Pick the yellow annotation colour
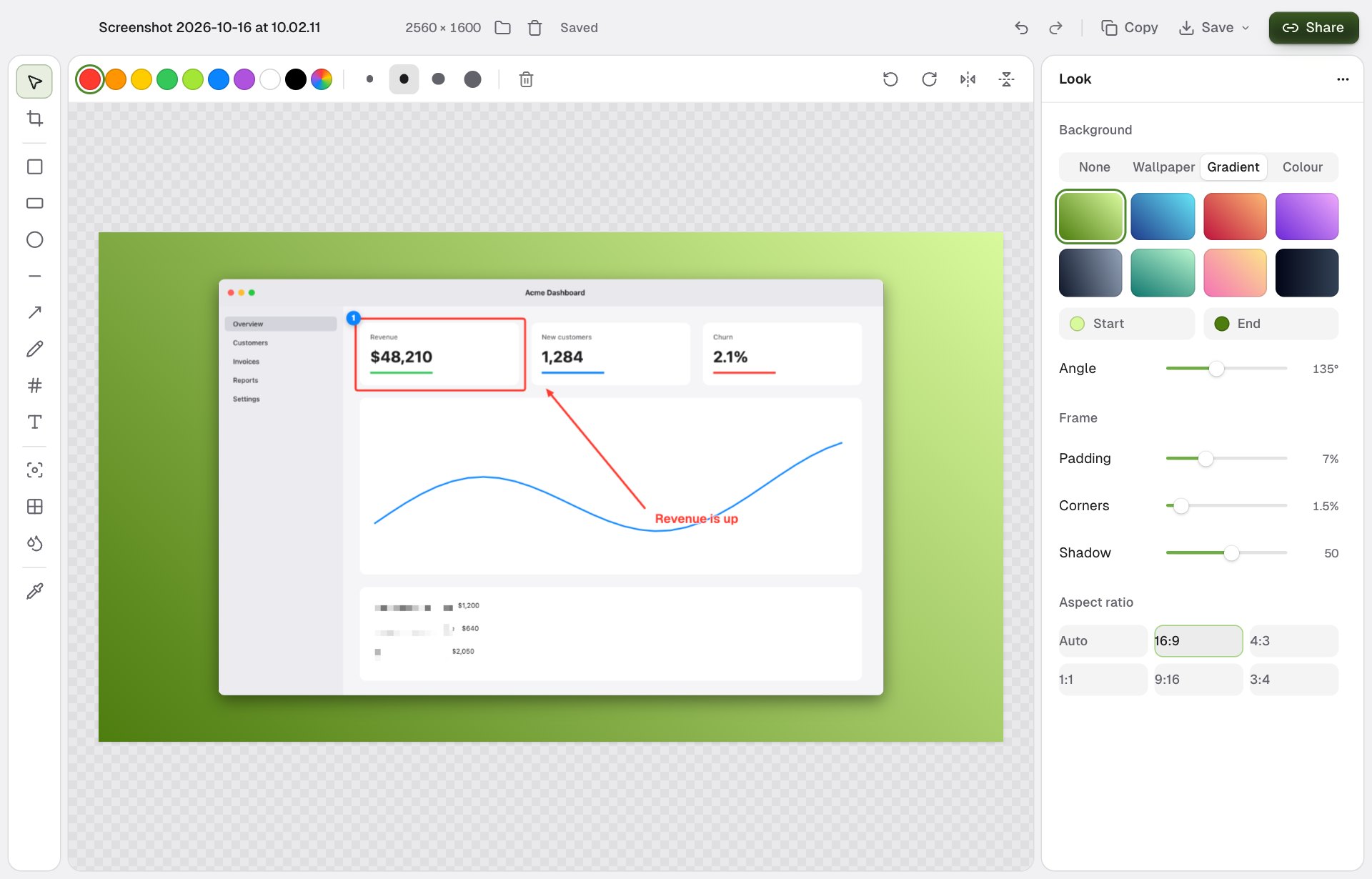This screenshot has height=879, width=1372. [x=141, y=79]
